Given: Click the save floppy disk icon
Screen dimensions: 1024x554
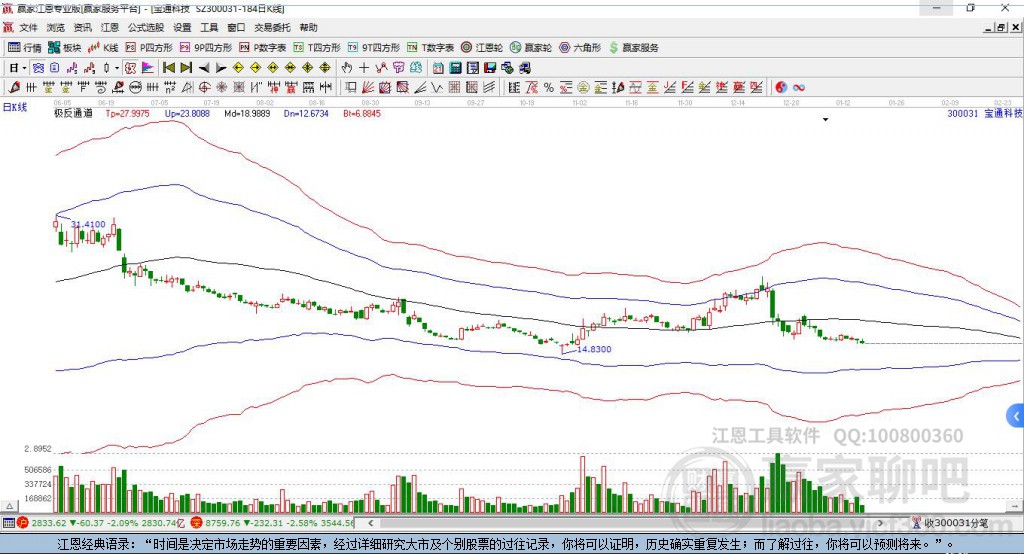Looking at the screenshot, I should 490,68.
